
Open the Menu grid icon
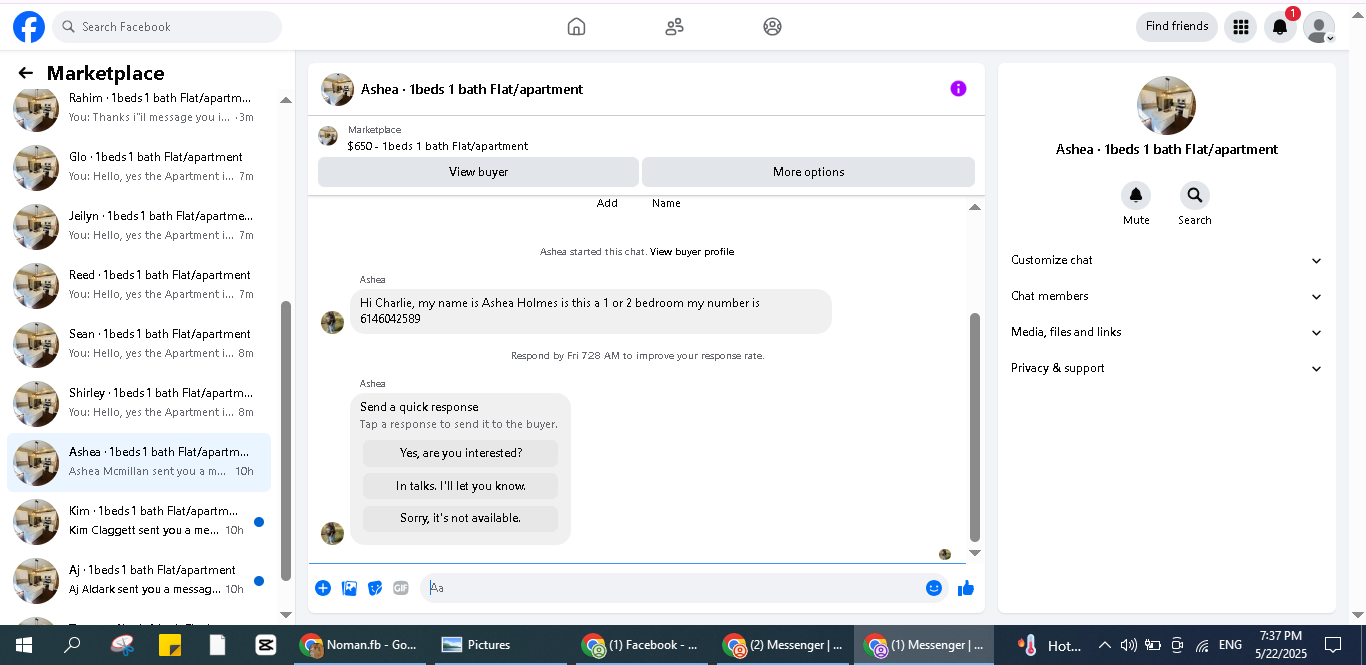1241,27
